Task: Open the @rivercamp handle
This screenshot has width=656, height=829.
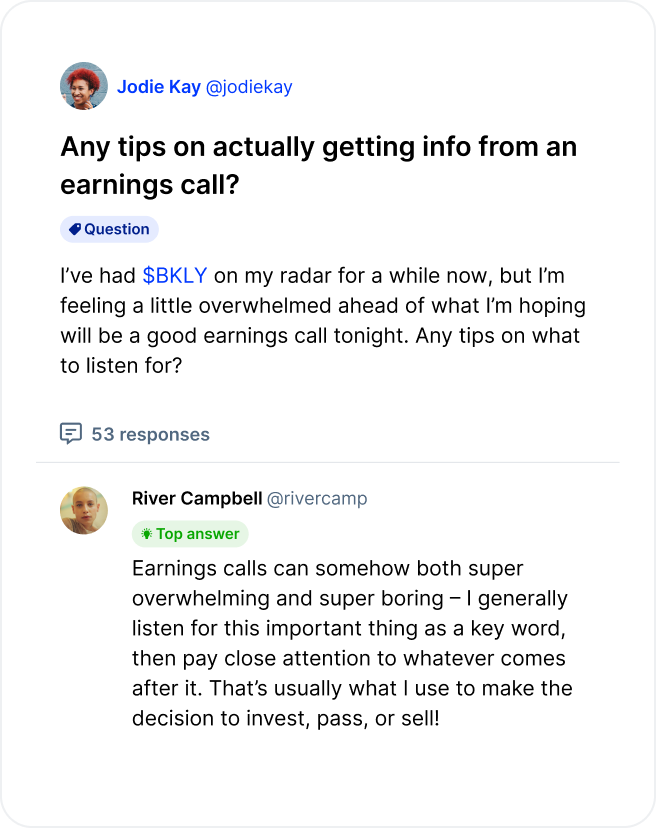Action: (x=317, y=498)
